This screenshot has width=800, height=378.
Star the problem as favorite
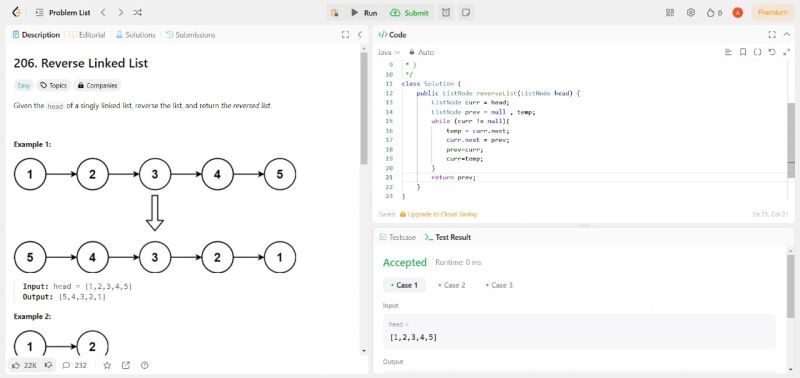(x=107, y=365)
